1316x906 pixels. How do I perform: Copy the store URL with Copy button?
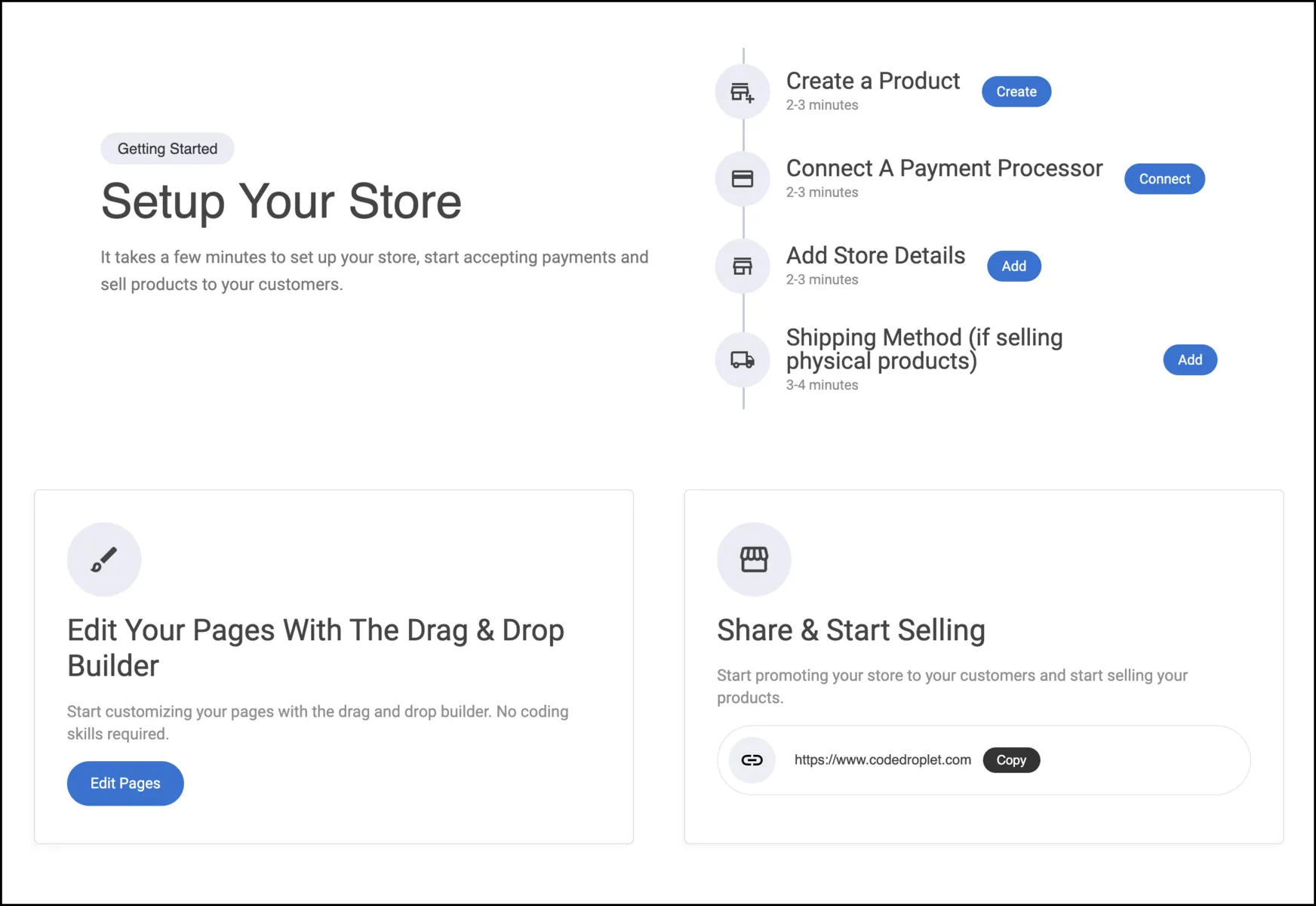[1011, 760]
